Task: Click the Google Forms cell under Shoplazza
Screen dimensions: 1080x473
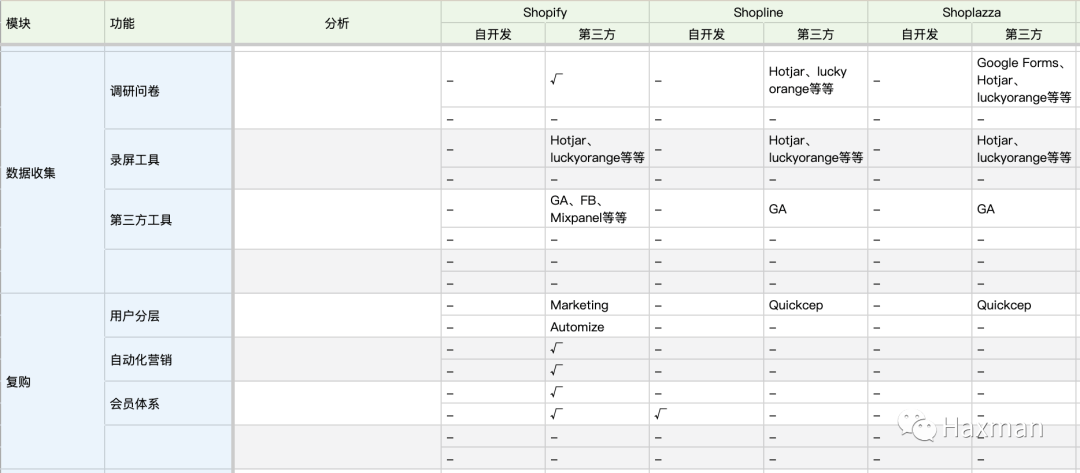Action: click(1024, 80)
